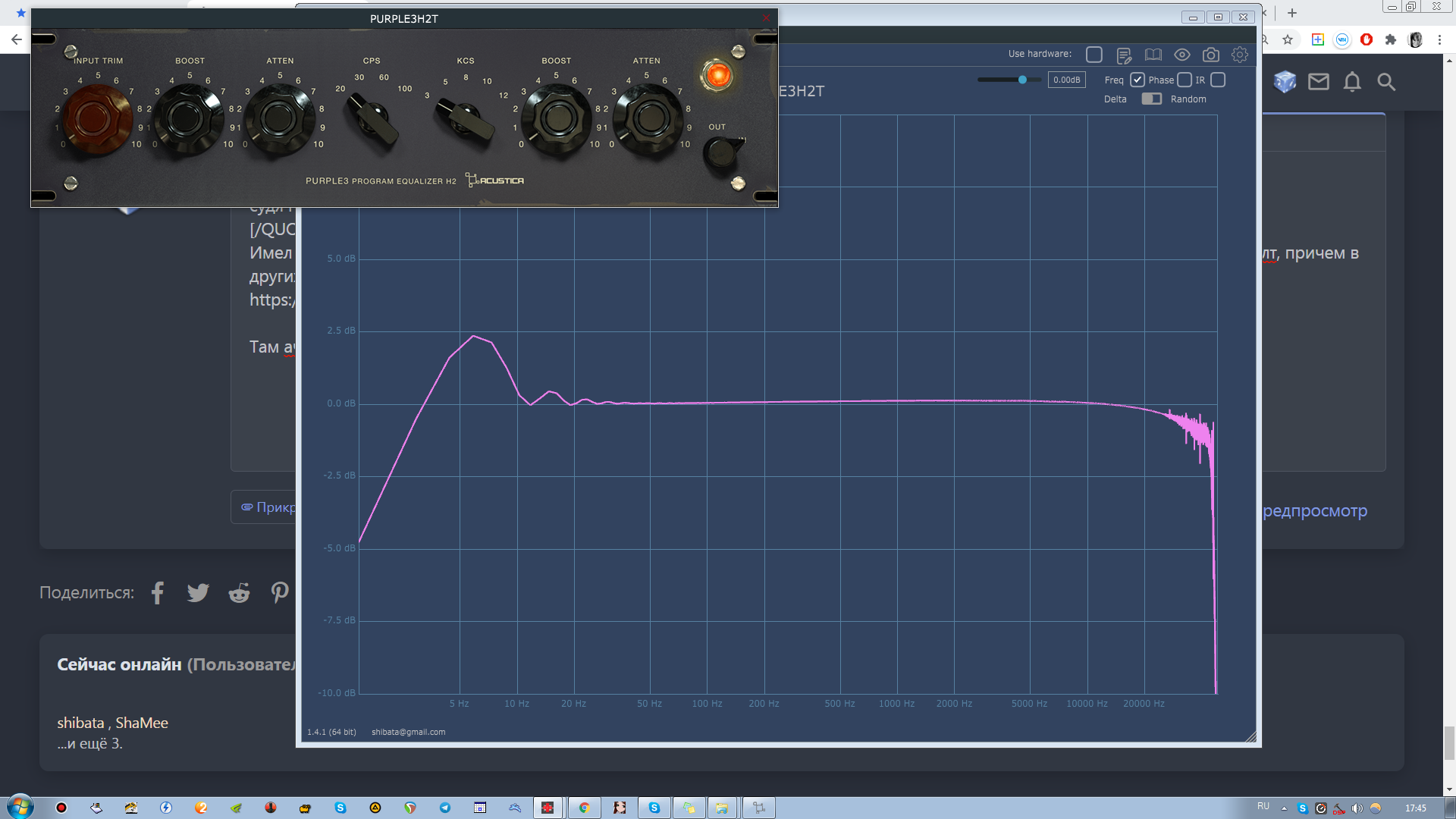Click the forum notifications bell icon
The width and height of the screenshot is (1456, 819).
point(1352,82)
